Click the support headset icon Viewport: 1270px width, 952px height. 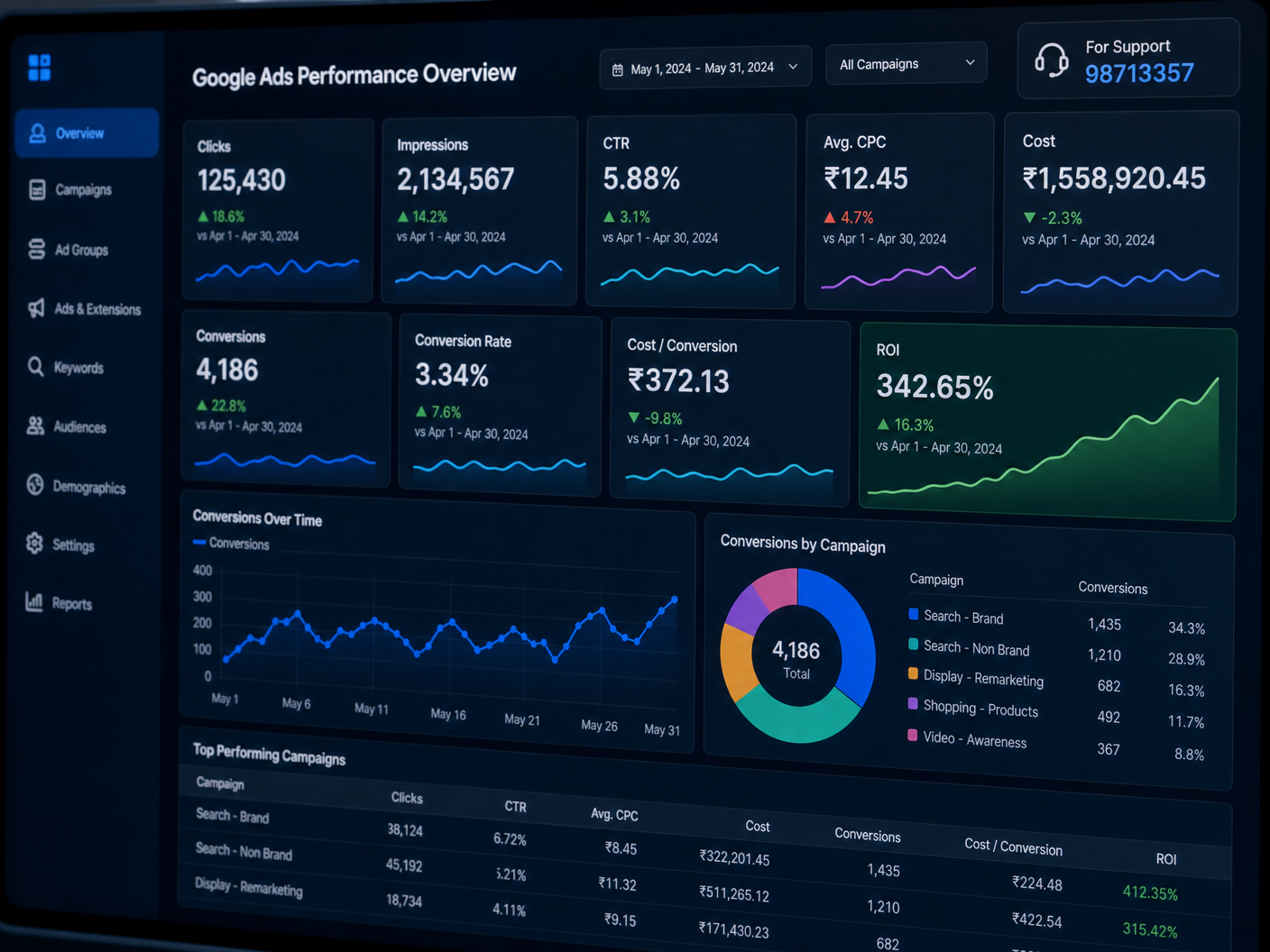pos(1051,60)
